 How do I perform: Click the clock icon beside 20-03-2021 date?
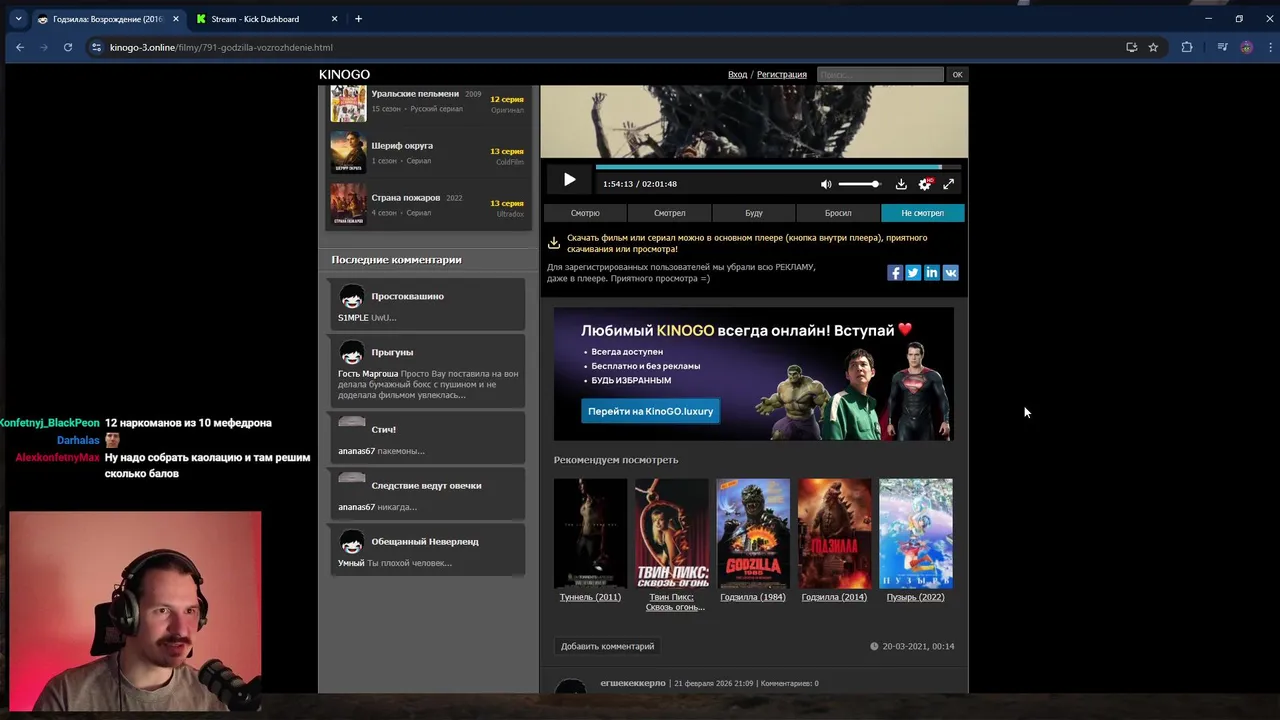(874, 646)
